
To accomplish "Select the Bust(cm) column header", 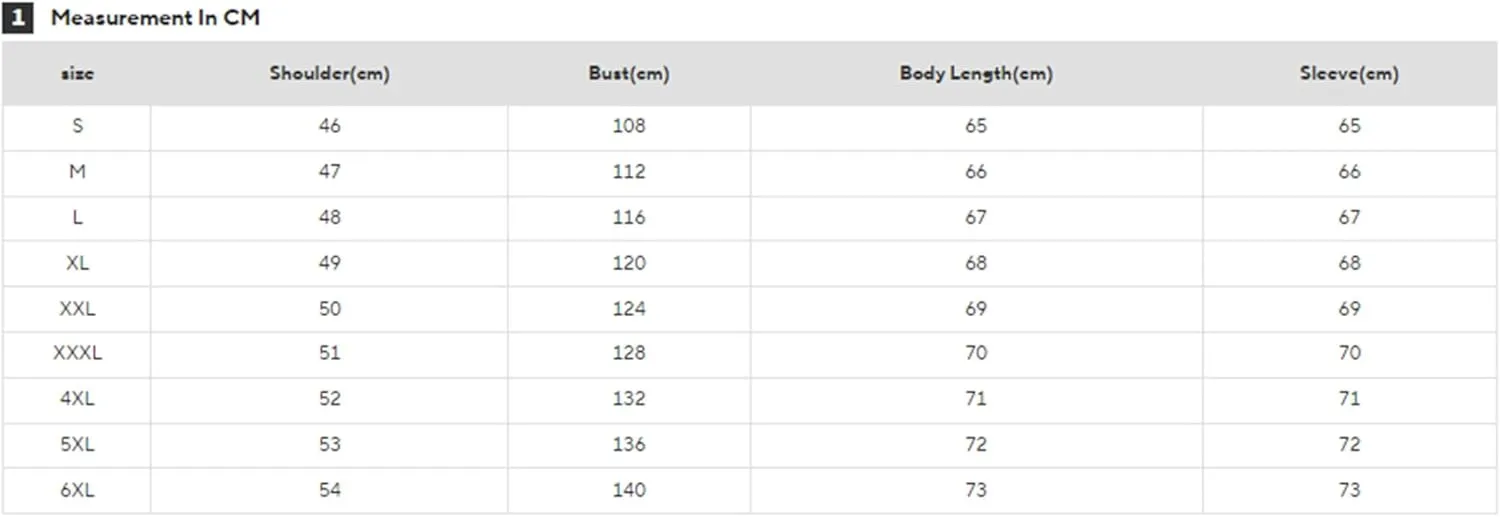I will [629, 74].
